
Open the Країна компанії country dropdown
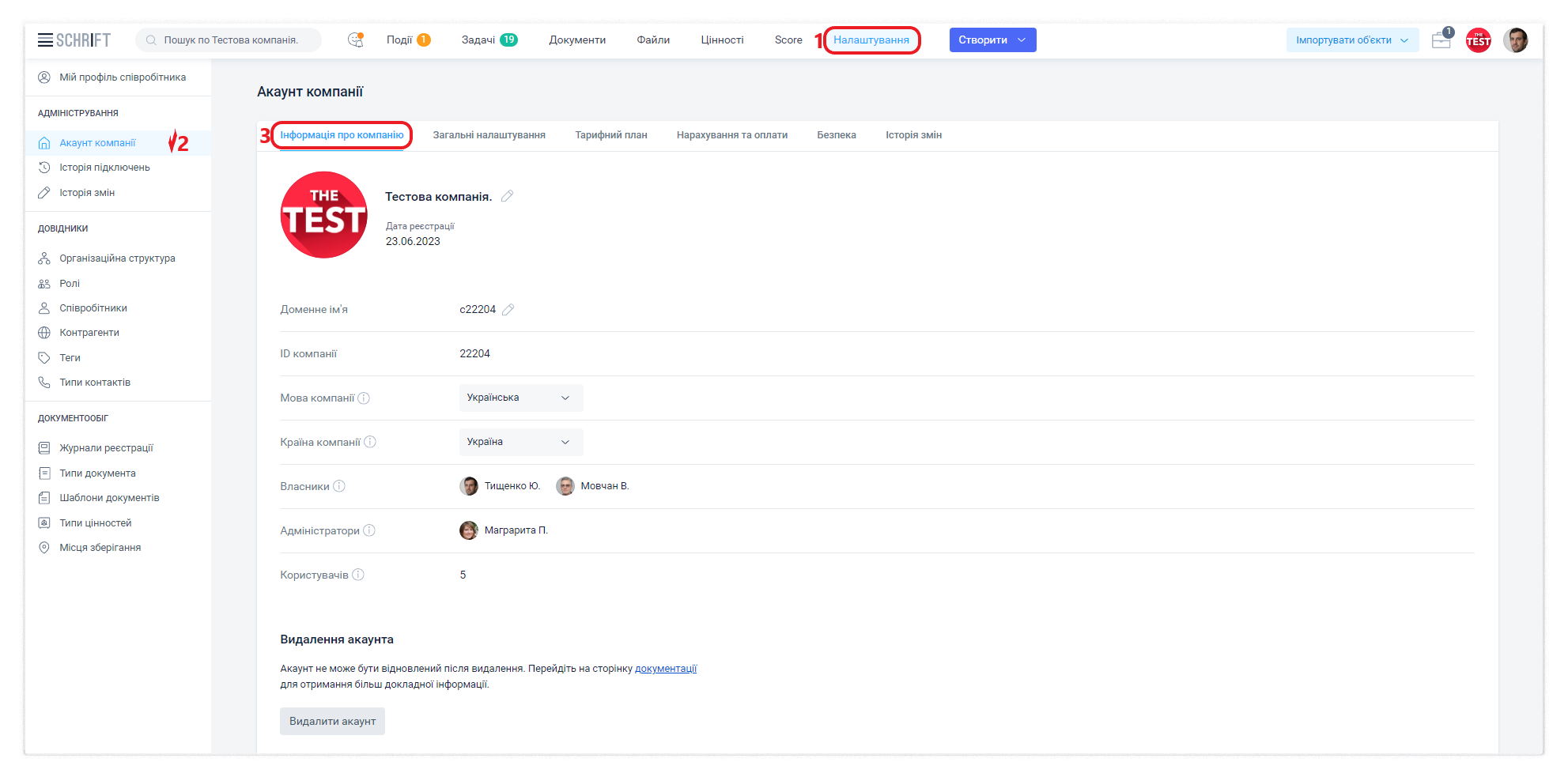point(520,442)
